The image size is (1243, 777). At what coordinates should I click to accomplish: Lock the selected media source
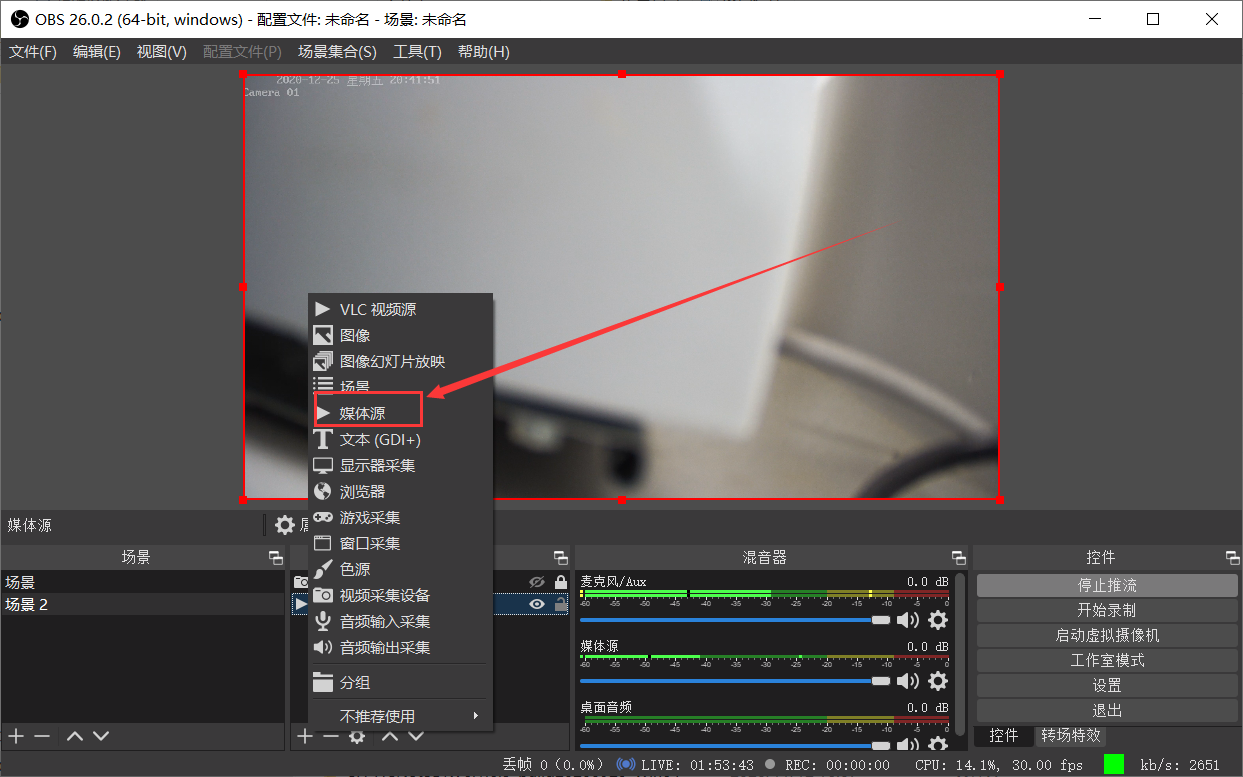click(560, 604)
